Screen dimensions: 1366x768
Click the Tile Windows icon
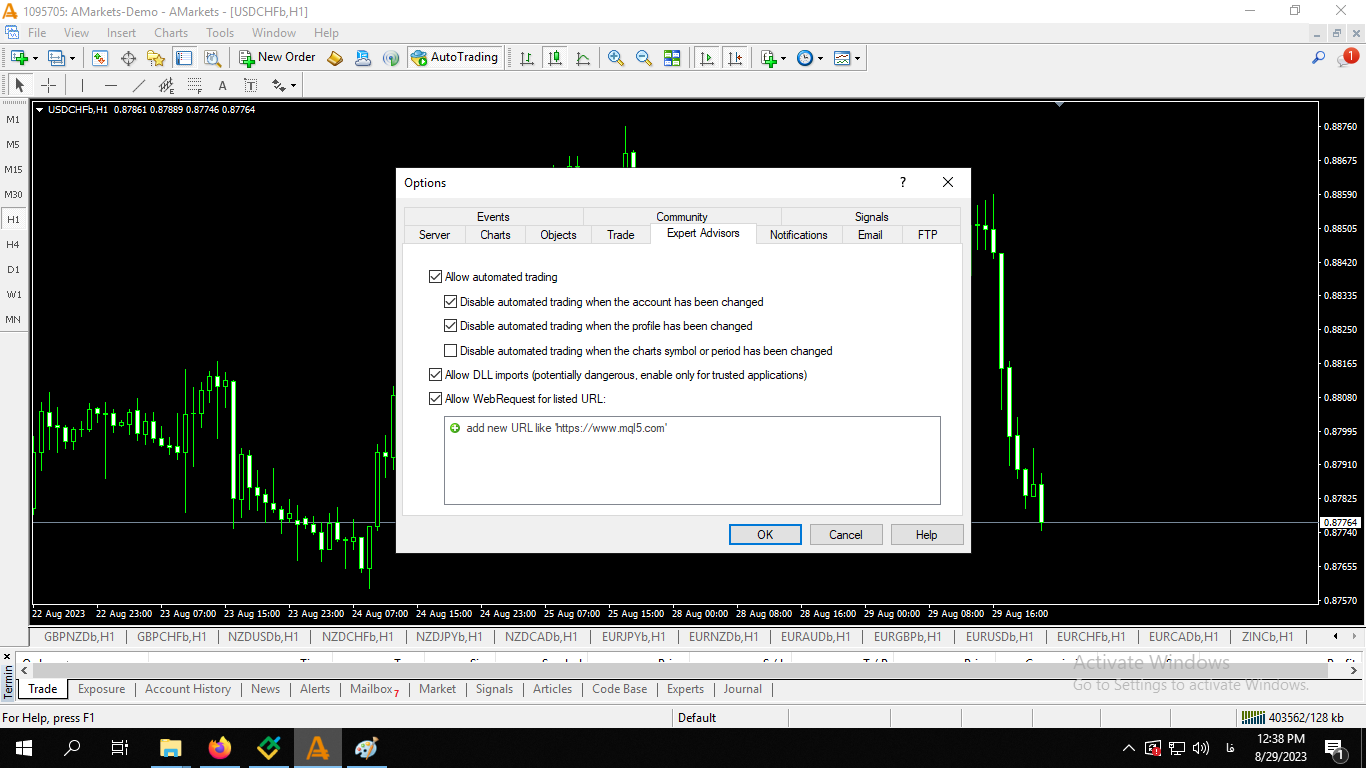(672, 58)
